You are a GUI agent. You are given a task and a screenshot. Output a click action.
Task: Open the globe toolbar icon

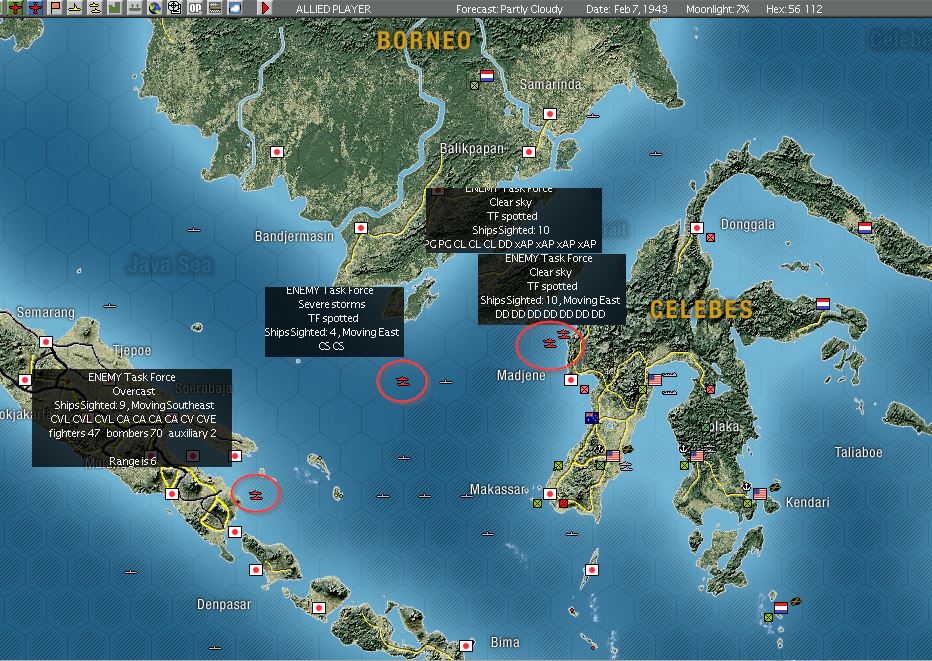click(x=155, y=8)
